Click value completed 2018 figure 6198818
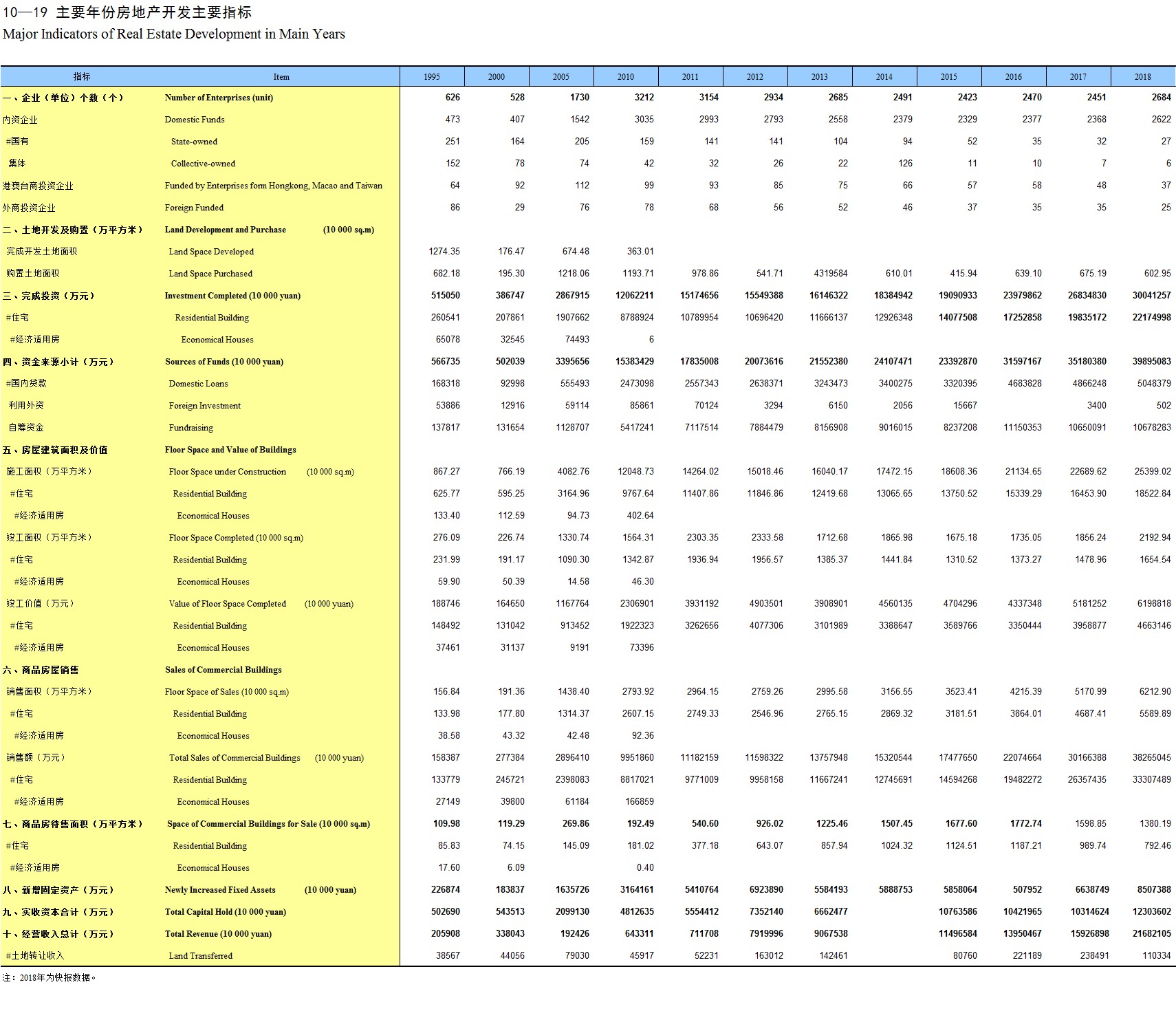The height and width of the screenshot is (1033, 1176). (1154, 604)
